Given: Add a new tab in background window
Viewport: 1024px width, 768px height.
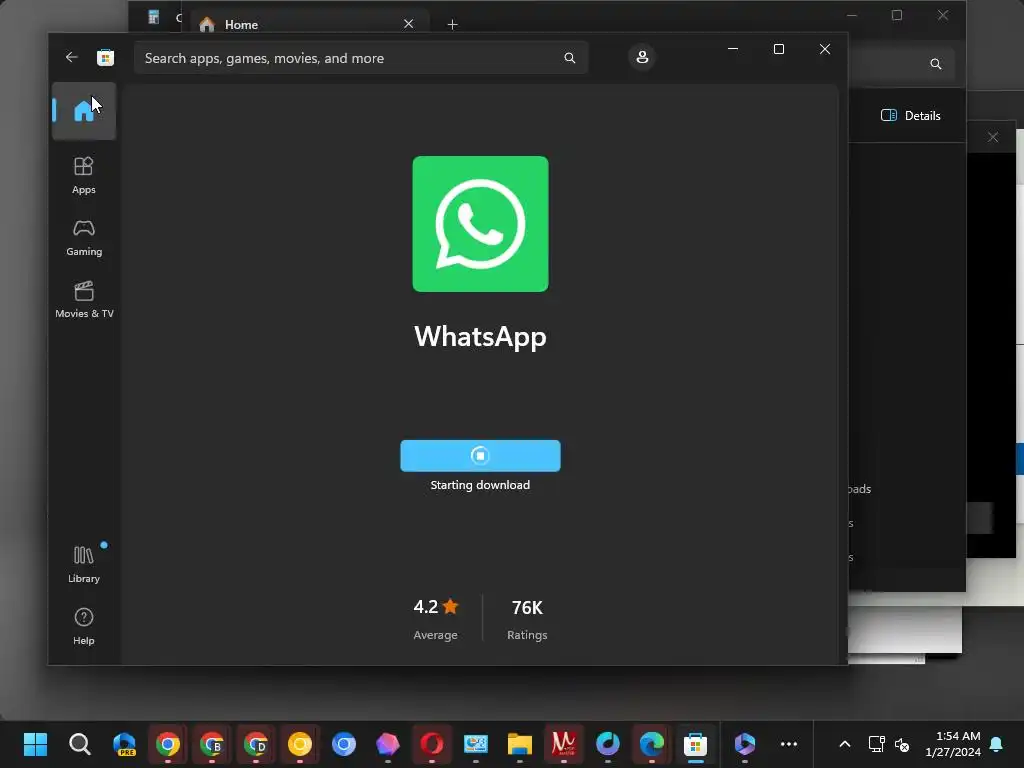Looking at the screenshot, I should click(452, 24).
